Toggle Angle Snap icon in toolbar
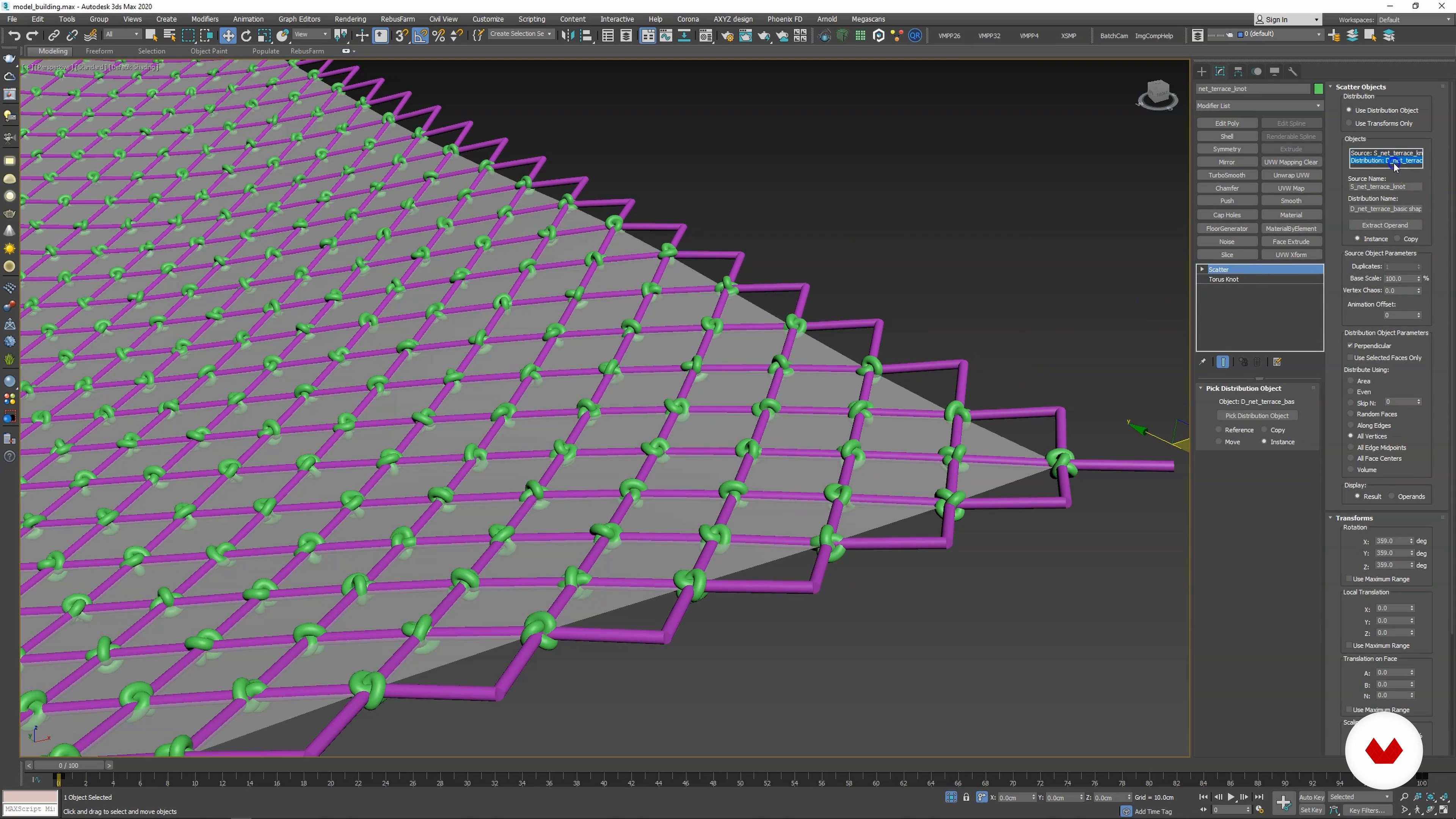The width and height of the screenshot is (1456, 819). click(x=420, y=36)
